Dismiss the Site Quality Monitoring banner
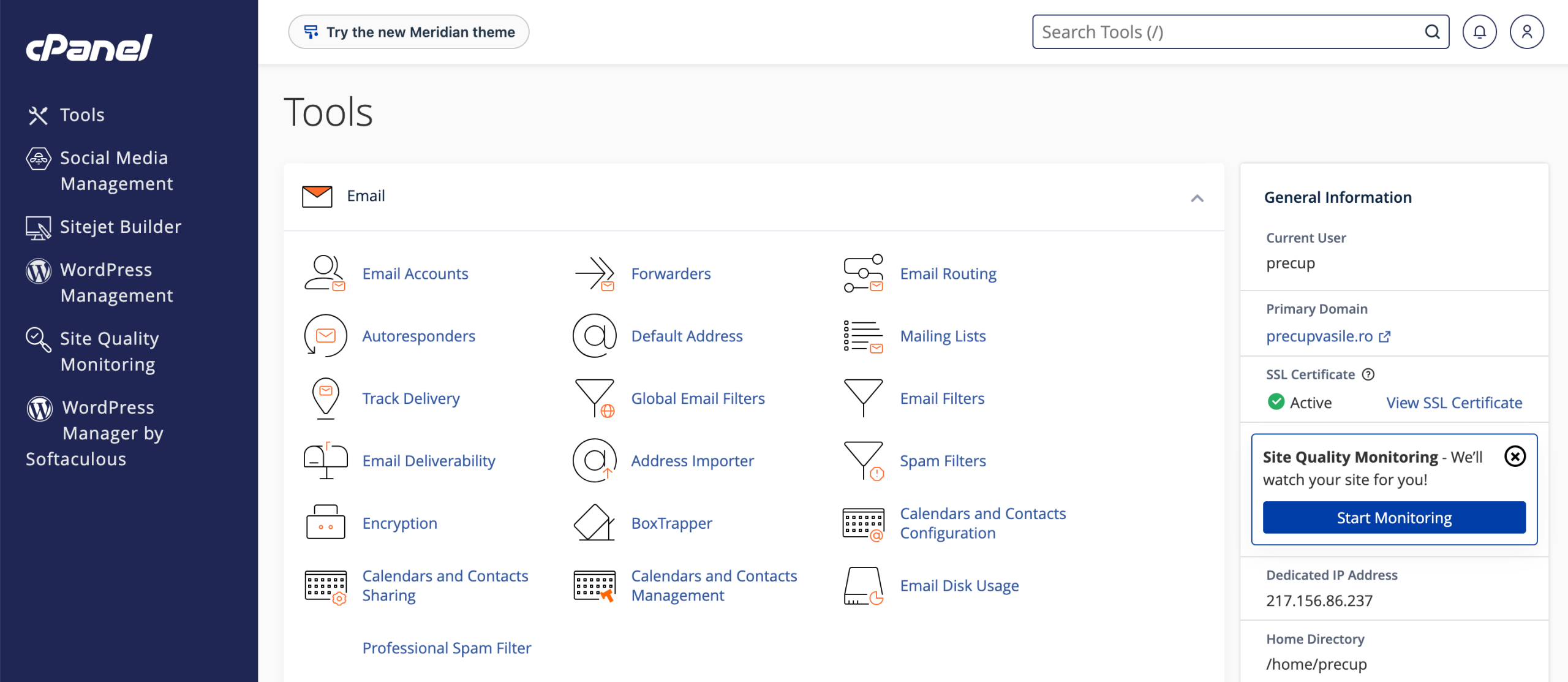Image resolution: width=1568 pixels, height=682 pixels. 1515,457
